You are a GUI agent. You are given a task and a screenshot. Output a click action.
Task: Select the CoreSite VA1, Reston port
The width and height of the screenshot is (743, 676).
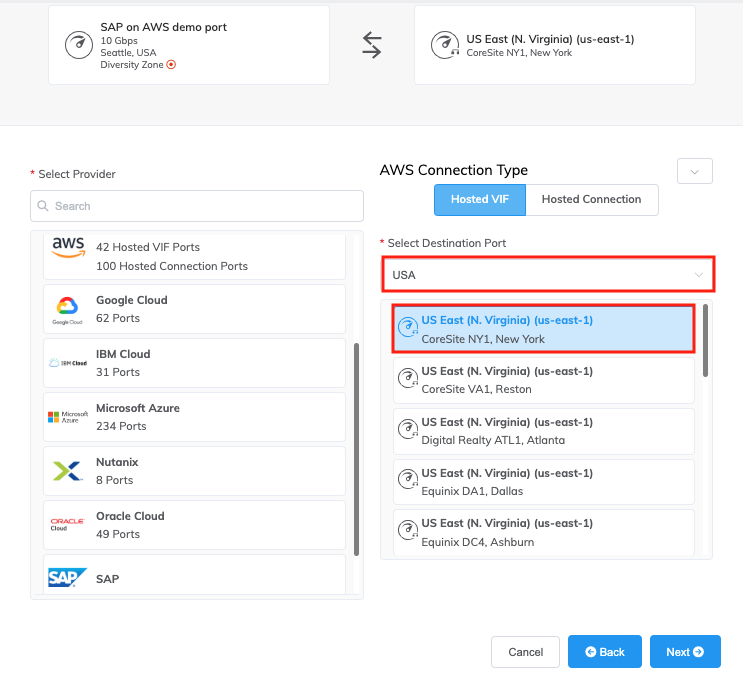coord(544,380)
